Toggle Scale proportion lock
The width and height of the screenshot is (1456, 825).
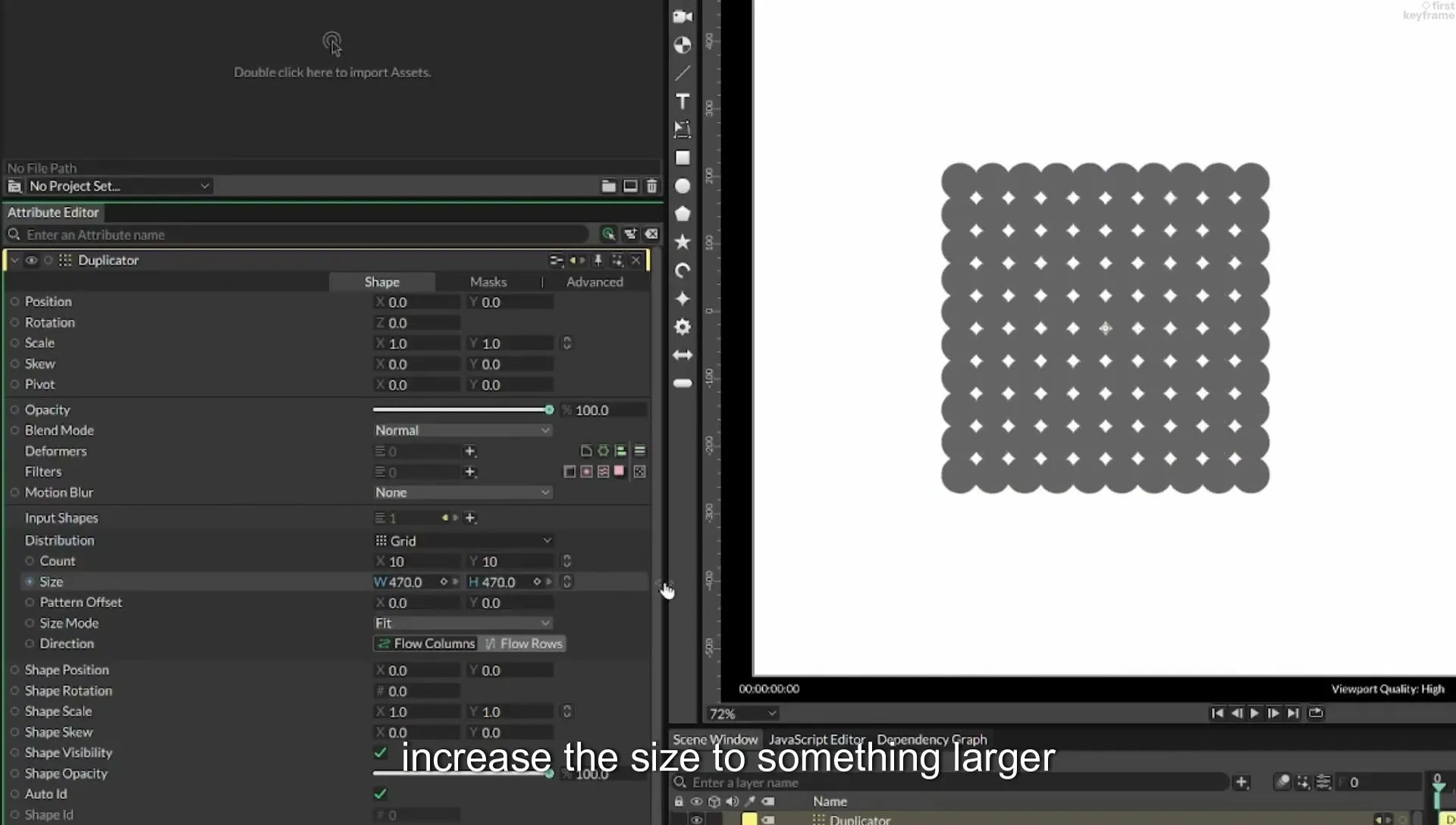pos(566,343)
